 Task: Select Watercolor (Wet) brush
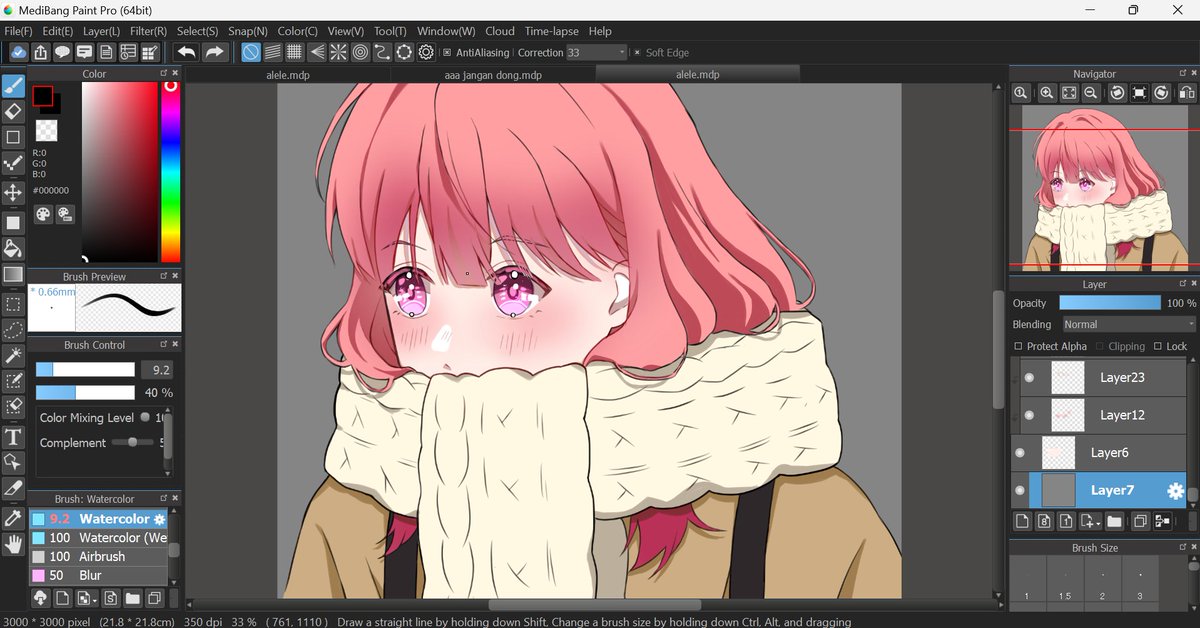[99, 538]
